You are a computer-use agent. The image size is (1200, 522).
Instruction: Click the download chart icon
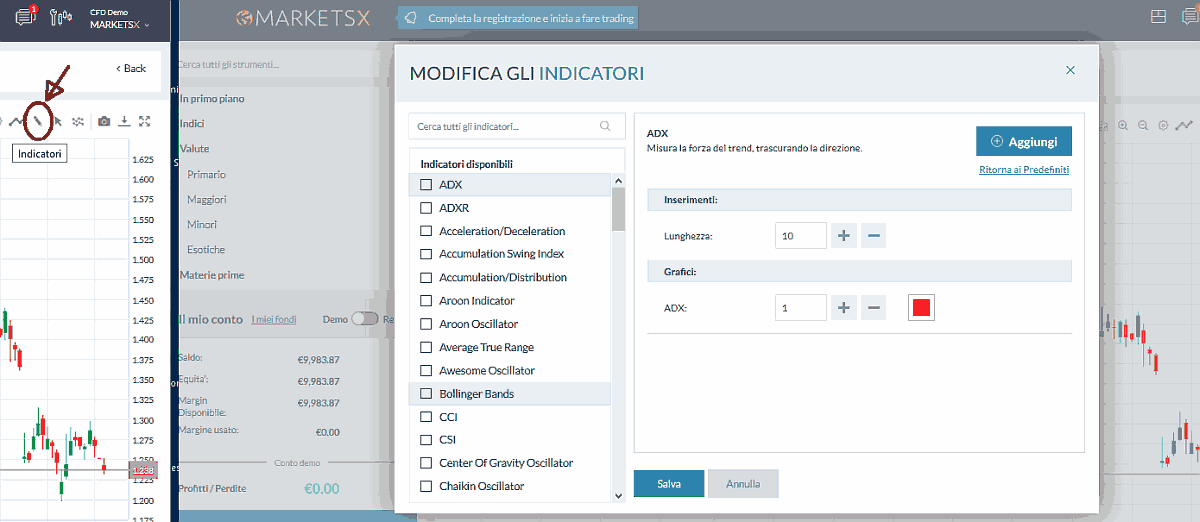tap(124, 121)
